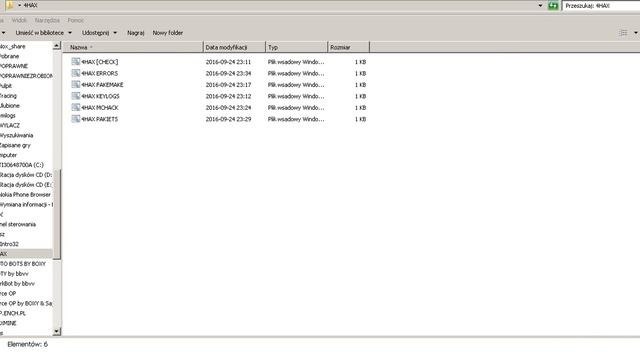Screen dimensions: 640x360
Task: Click the change view layout icon
Action: tap(623, 33)
